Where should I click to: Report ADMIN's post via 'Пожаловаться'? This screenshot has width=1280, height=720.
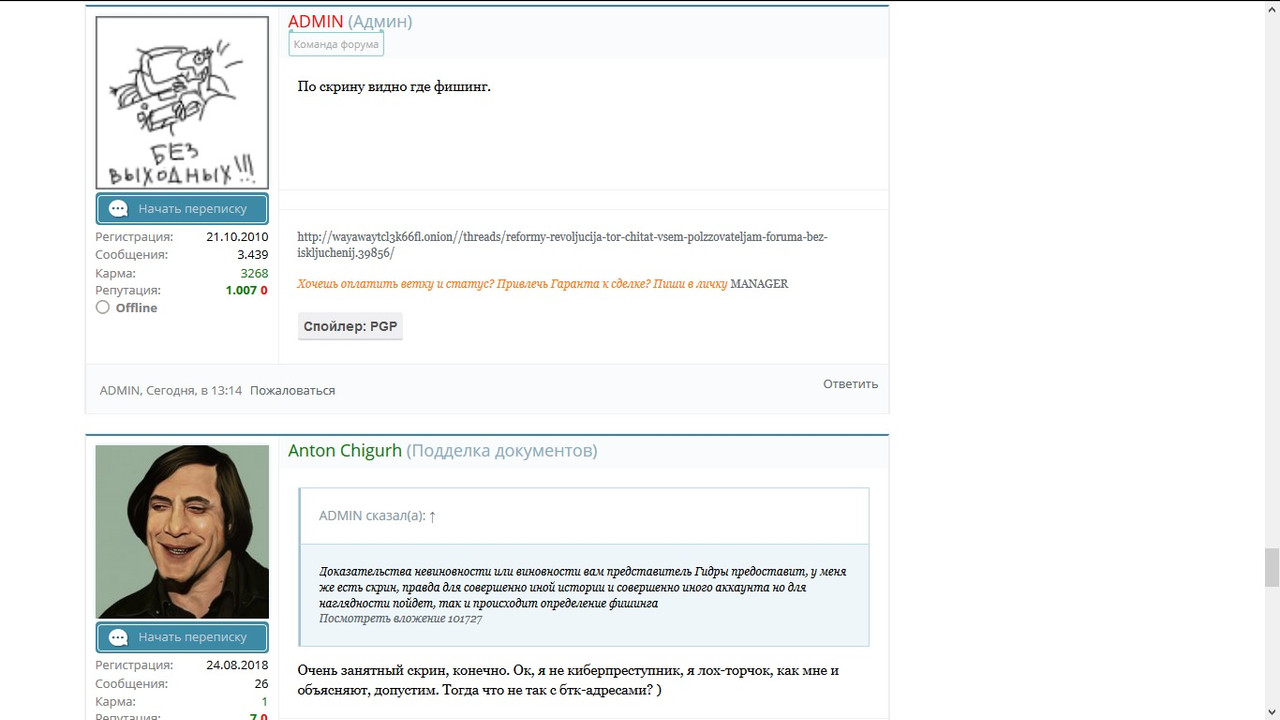(292, 390)
